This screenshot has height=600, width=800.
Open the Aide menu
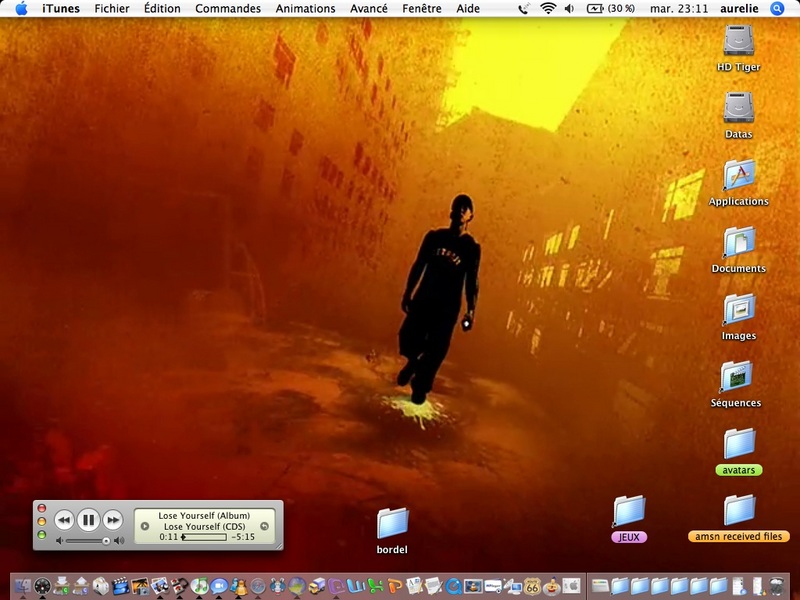tap(468, 9)
